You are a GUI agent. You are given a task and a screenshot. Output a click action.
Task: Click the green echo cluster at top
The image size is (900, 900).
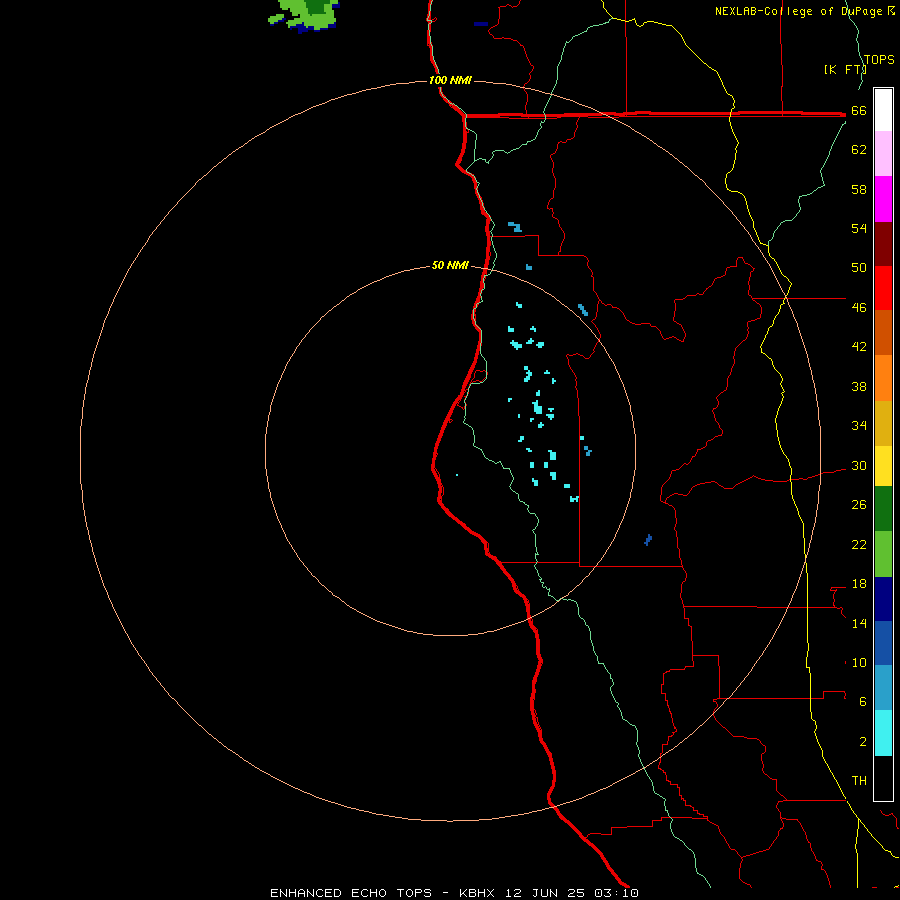(x=304, y=14)
